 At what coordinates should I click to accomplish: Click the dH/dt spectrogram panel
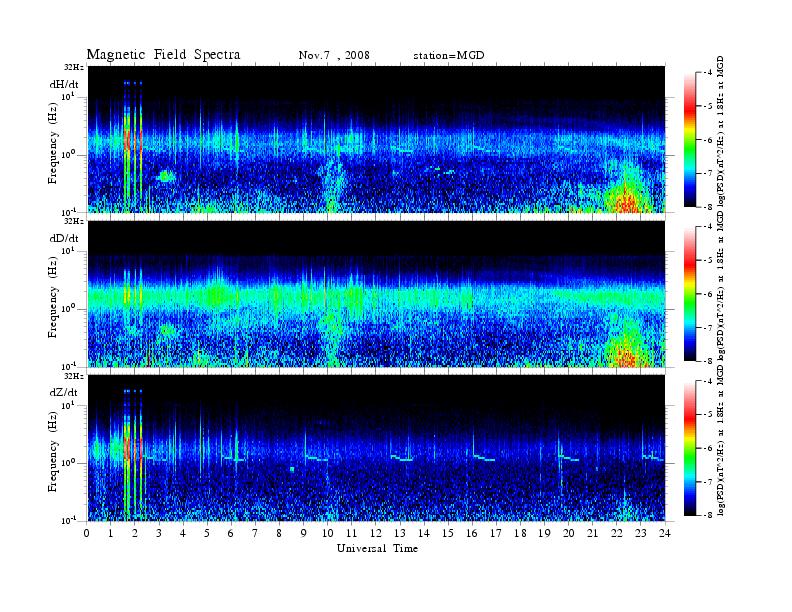coord(376,139)
